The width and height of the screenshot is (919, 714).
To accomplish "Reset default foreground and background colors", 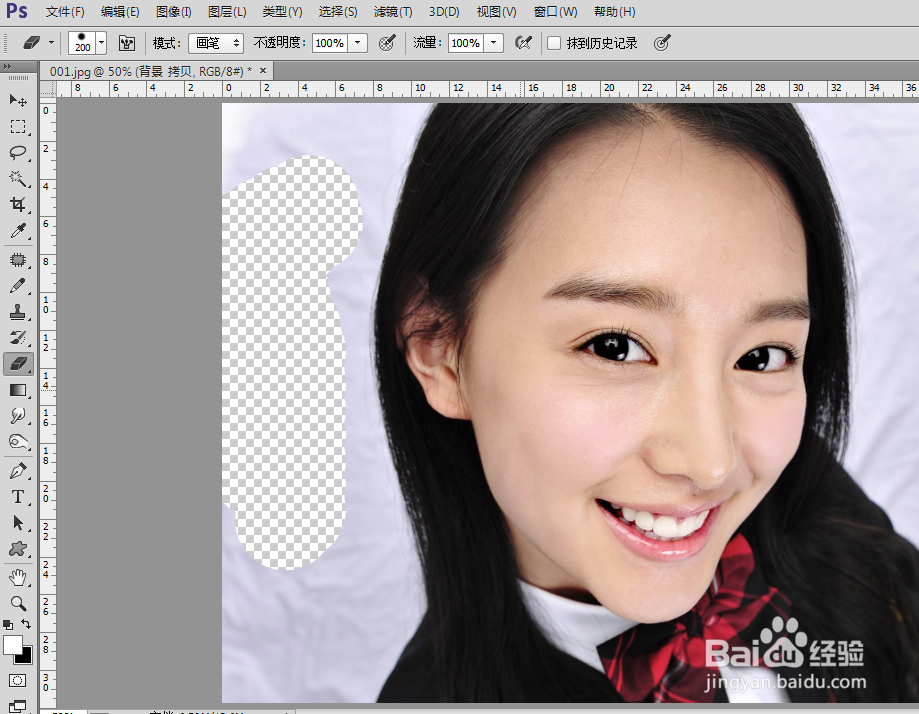I will click(8, 625).
